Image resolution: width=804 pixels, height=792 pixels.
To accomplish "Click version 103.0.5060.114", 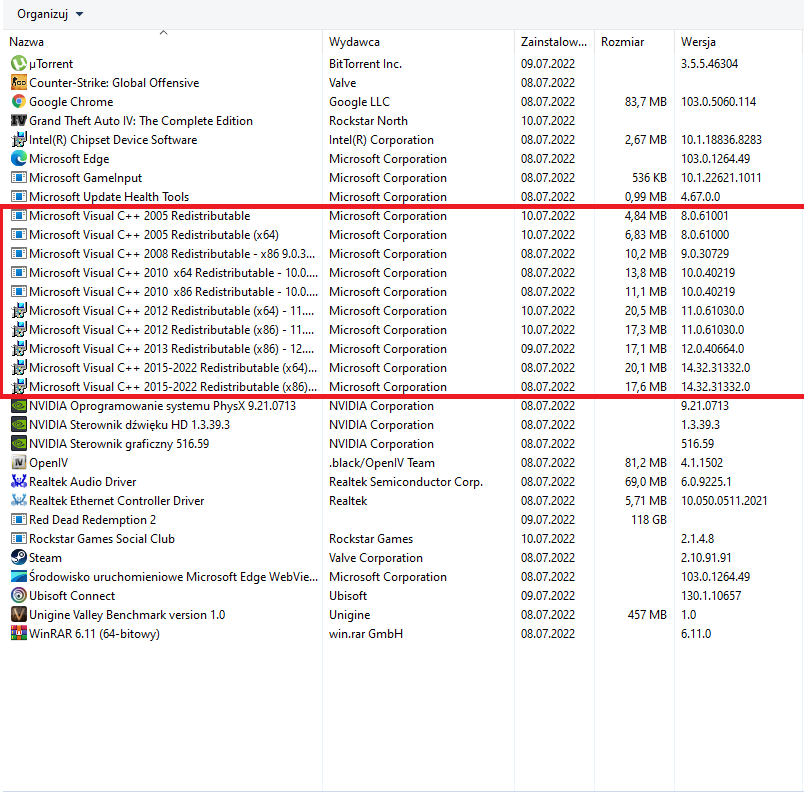I will 718,102.
